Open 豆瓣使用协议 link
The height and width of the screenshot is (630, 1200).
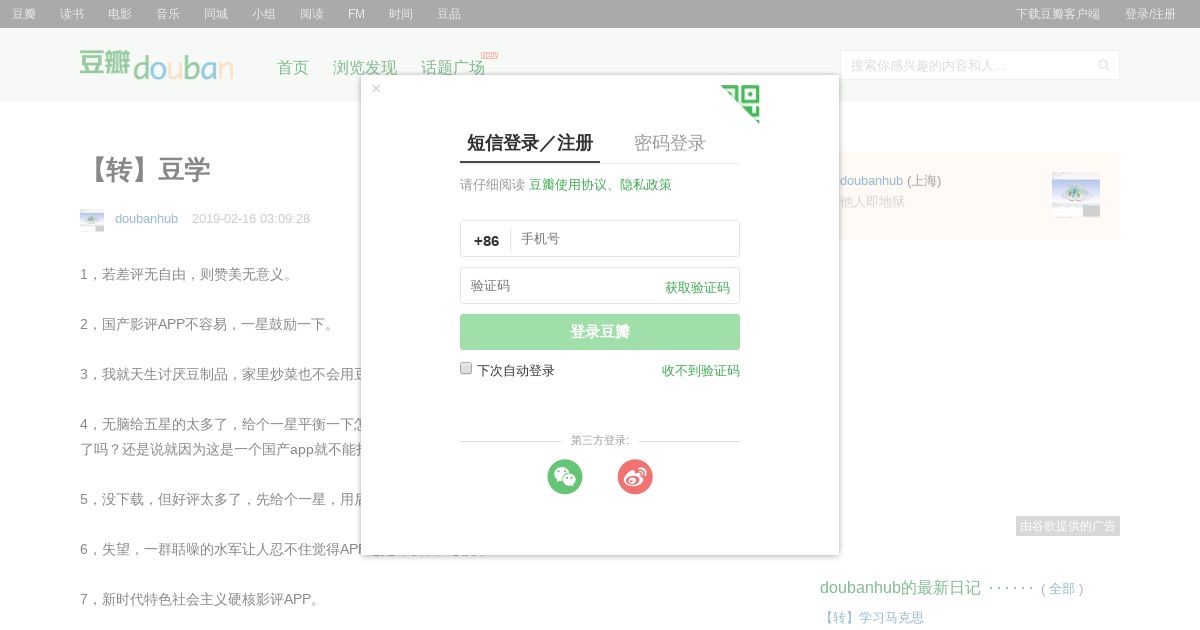click(568, 185)
